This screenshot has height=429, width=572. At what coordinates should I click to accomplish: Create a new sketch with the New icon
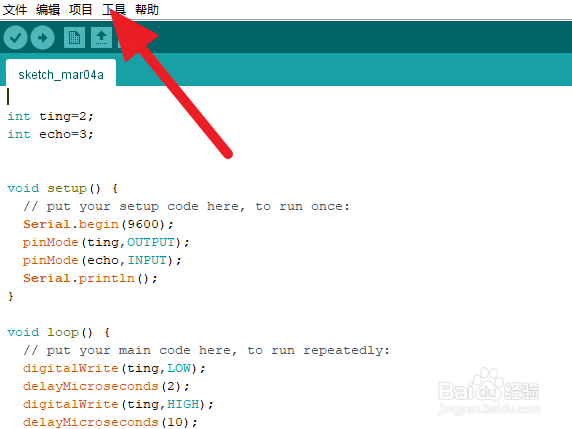74,38
